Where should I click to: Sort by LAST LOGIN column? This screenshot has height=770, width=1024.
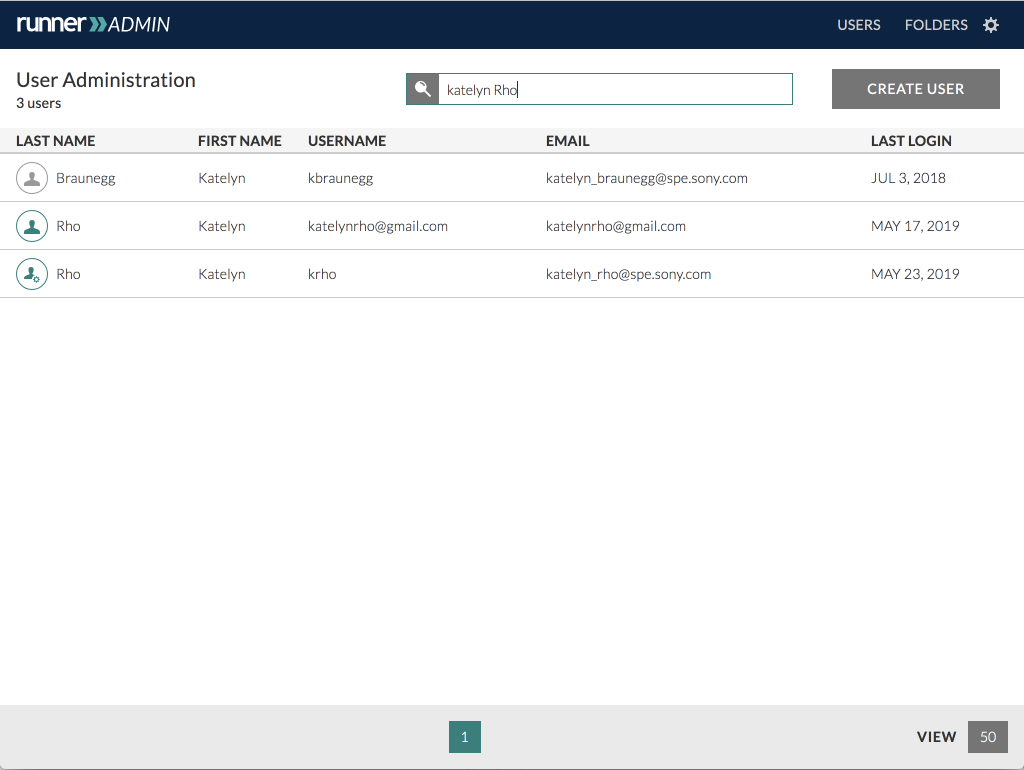click(x=911, y=141)
